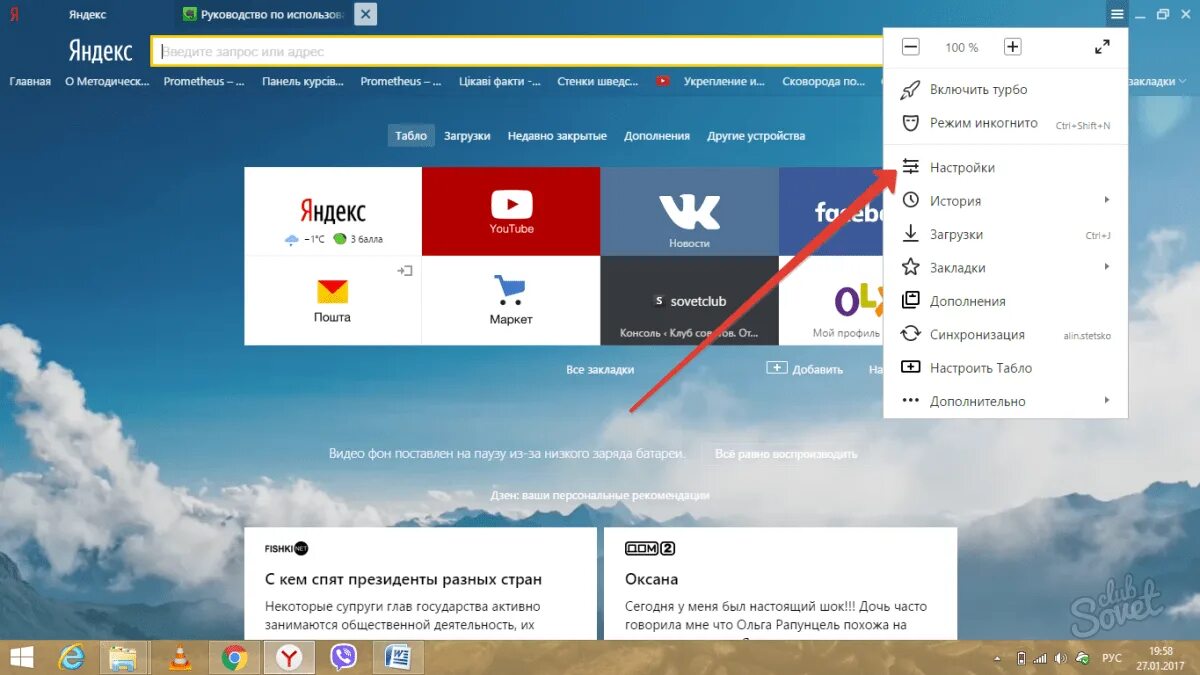The height and width of the screenshot is (675, 1200).
Task: Expand the Закладки submenu arrow
Action: (x=1107, y=267)
